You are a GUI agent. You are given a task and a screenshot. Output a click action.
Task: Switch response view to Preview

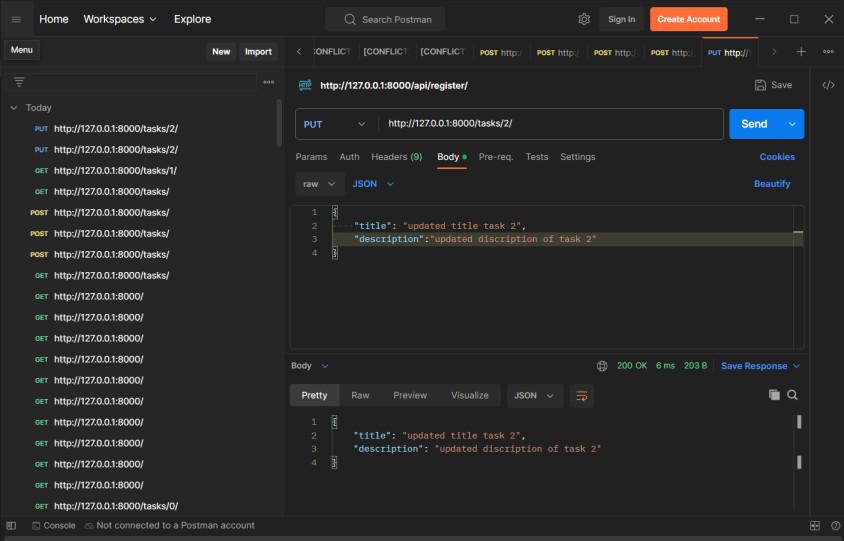[410, 395]
